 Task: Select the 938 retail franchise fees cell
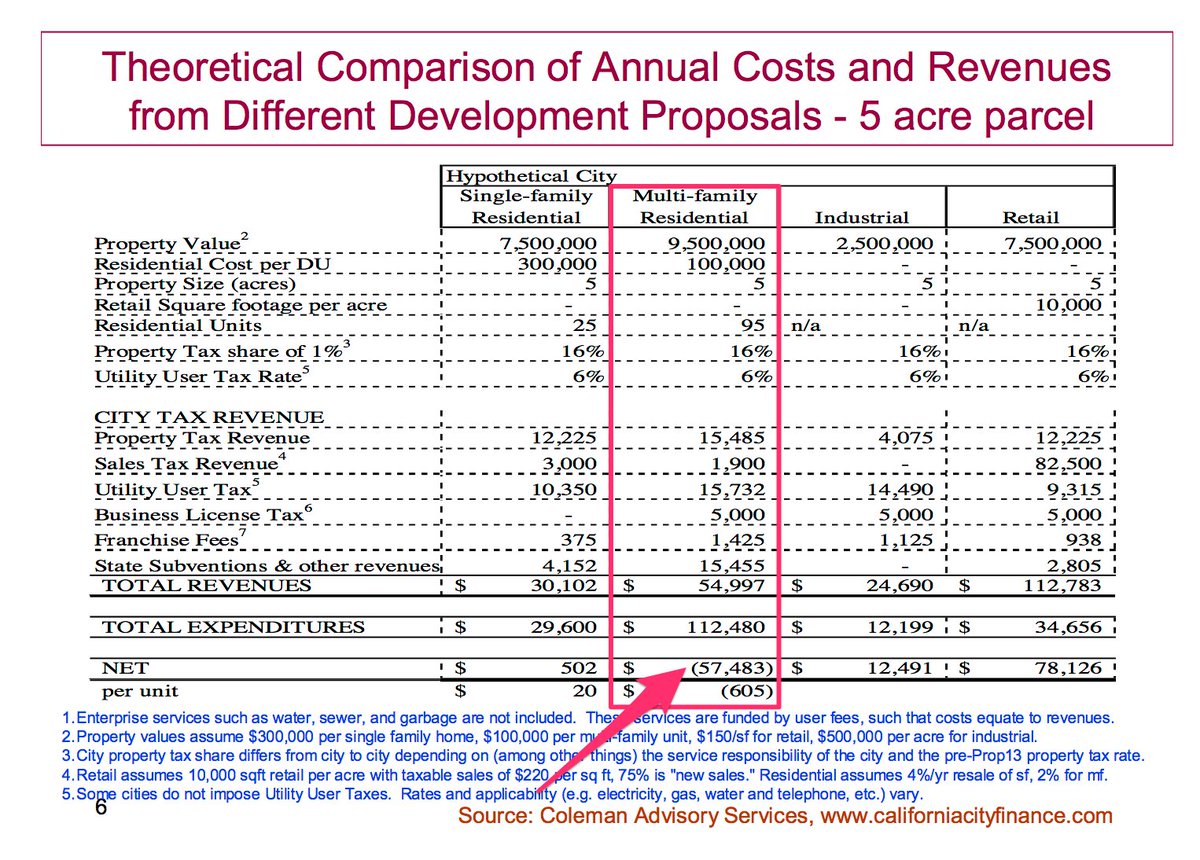(1085, 541)
